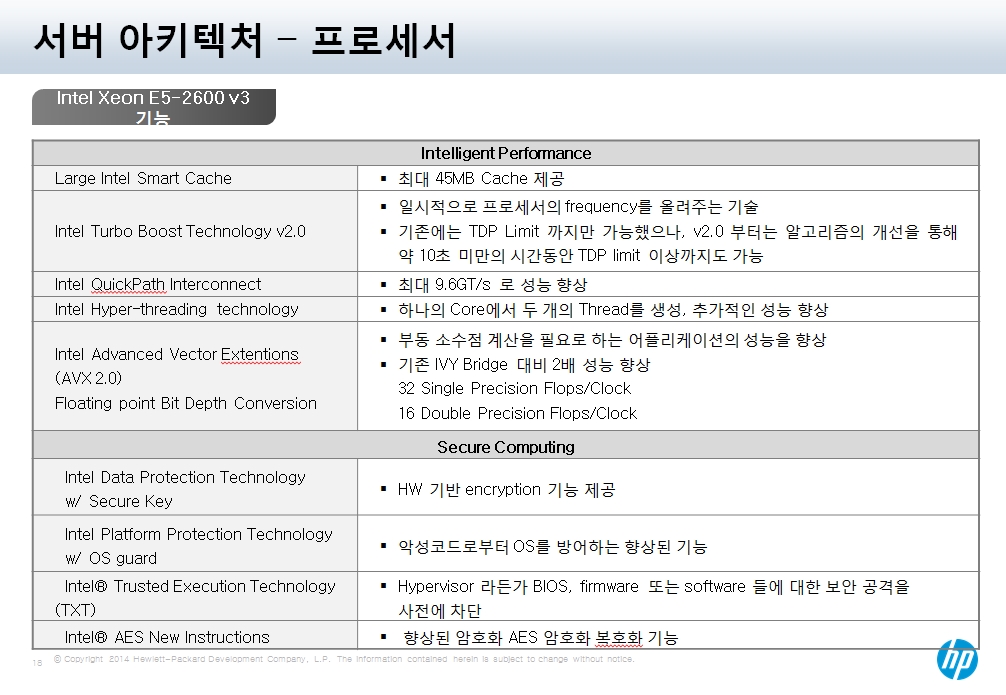
Task: Click the "Intel Advanced Vector Extentions" text
Action: 177,354
